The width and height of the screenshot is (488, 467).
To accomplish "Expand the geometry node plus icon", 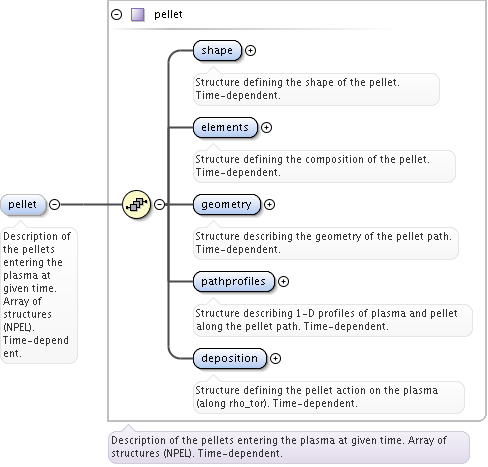I will [x=269, y=205].
